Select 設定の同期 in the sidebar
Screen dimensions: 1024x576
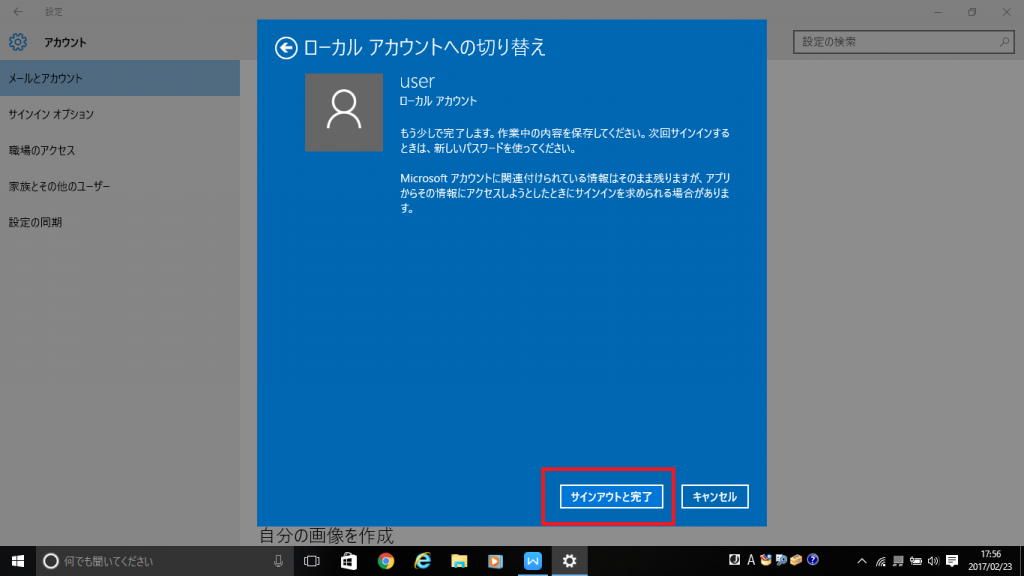[48, 222]
